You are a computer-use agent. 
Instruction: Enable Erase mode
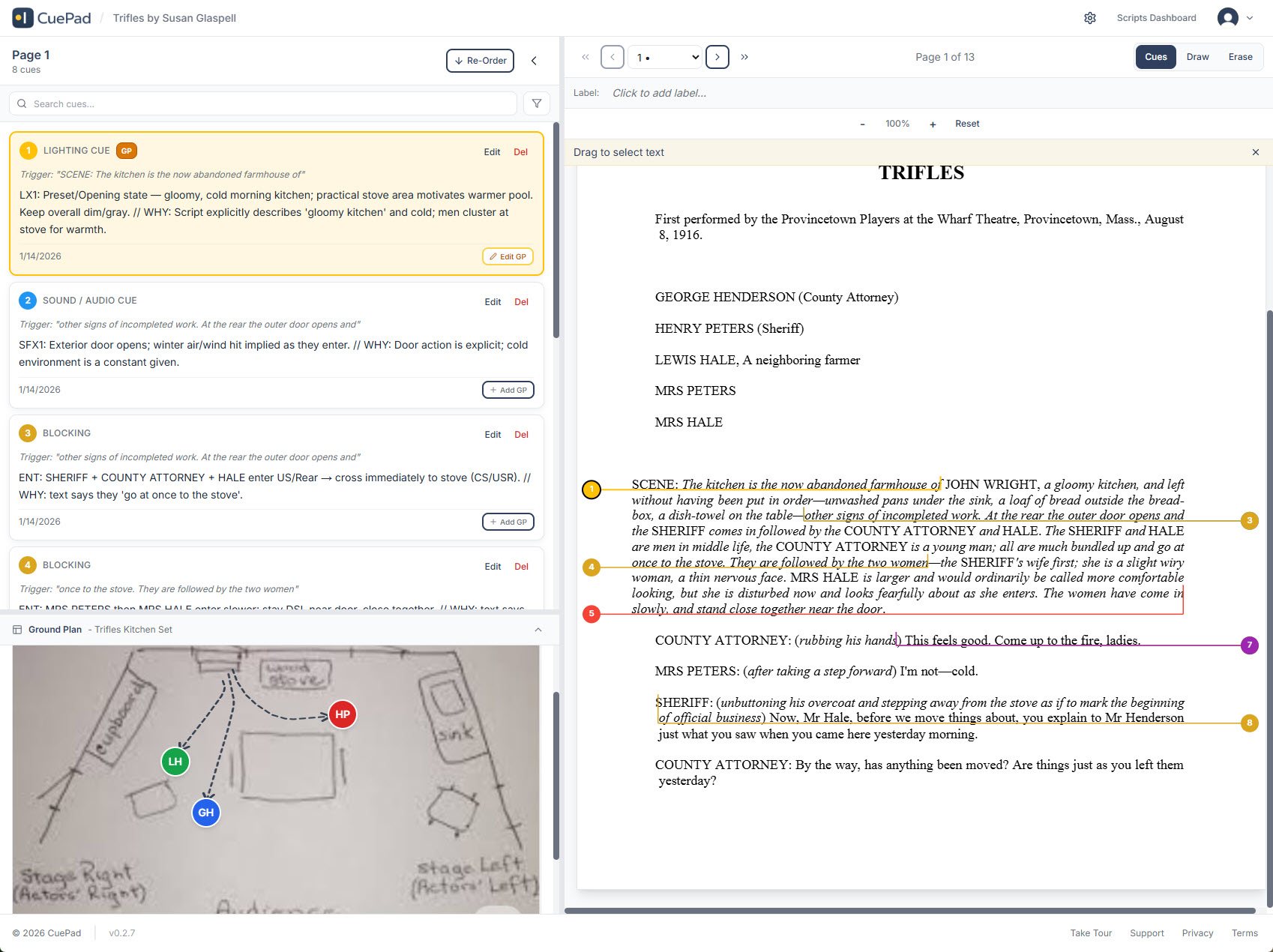pos(1240,56)
